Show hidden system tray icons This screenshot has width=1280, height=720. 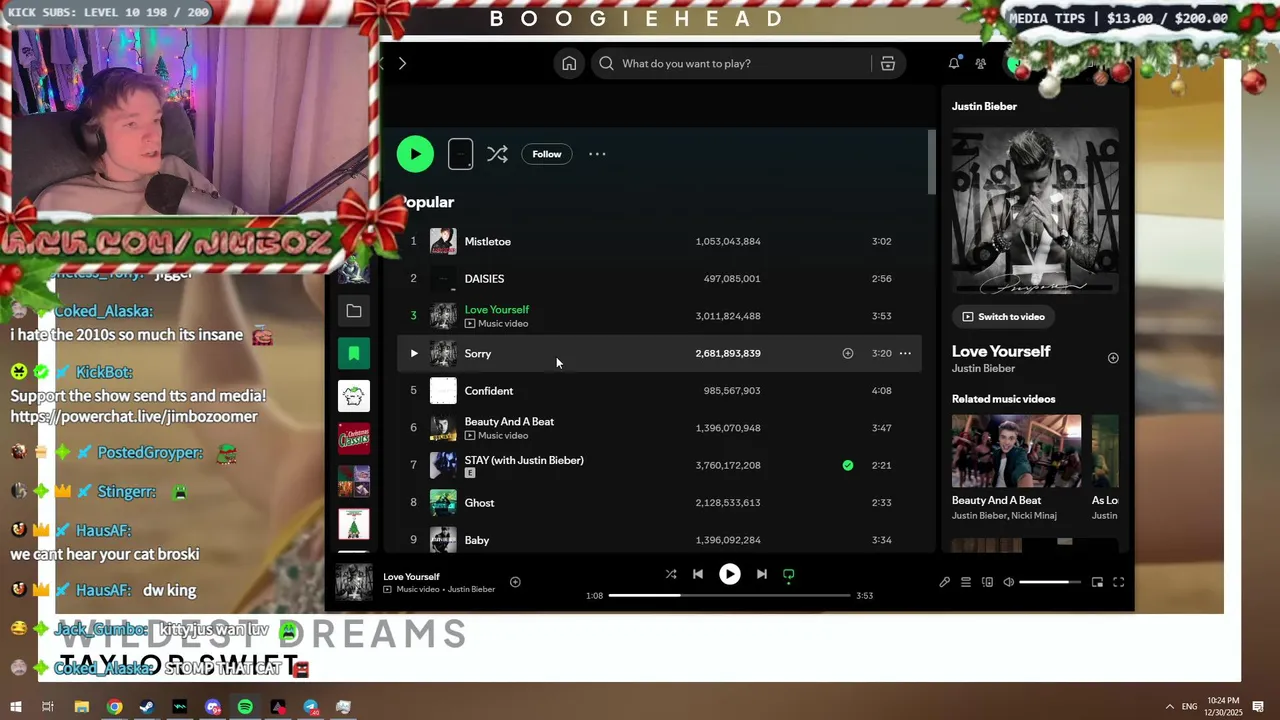(1169, 707)
